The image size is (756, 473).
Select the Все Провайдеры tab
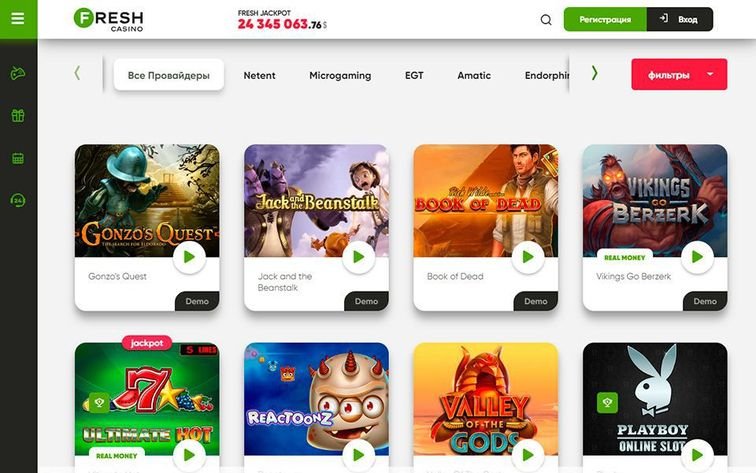point(169,75)
